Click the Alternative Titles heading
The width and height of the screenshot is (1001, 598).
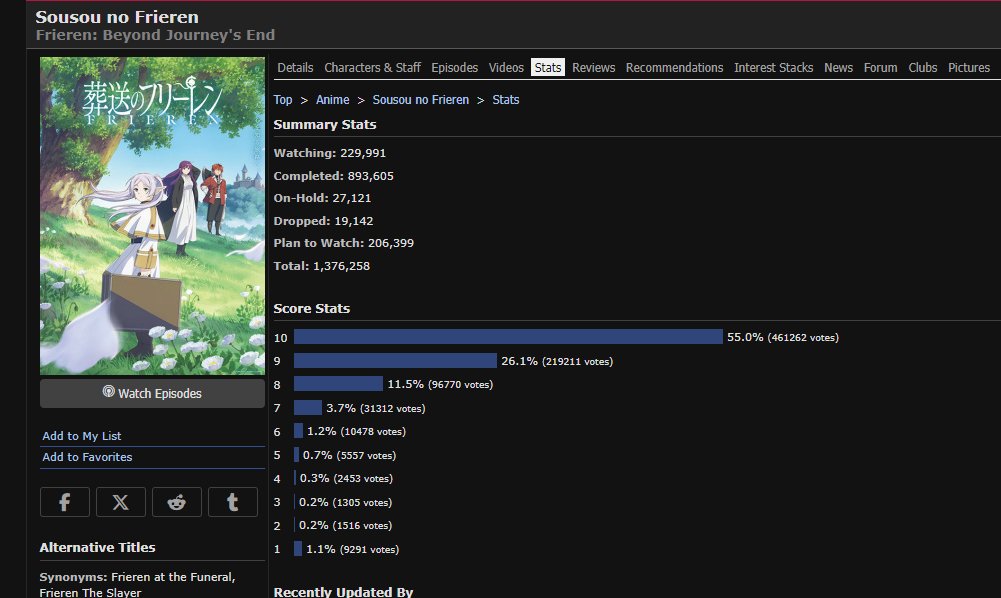[97, 548]
